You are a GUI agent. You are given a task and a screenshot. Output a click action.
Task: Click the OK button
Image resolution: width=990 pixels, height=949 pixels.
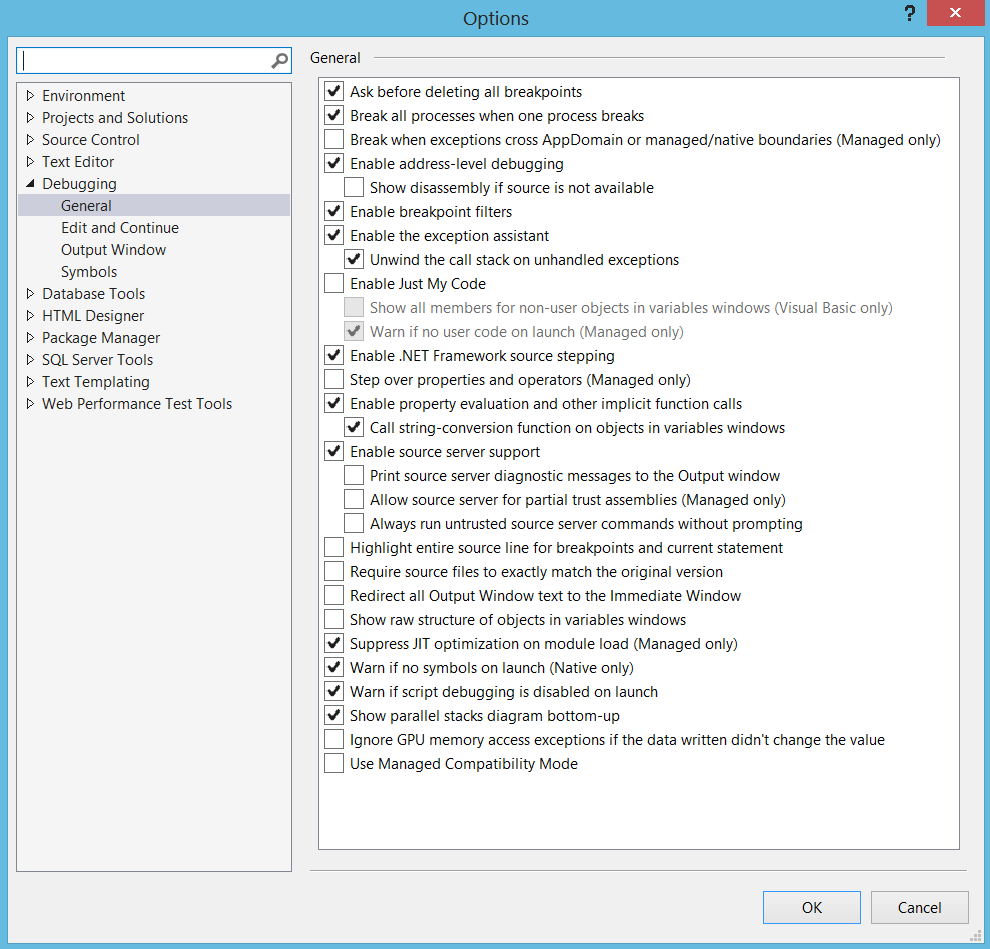point(811,907)
